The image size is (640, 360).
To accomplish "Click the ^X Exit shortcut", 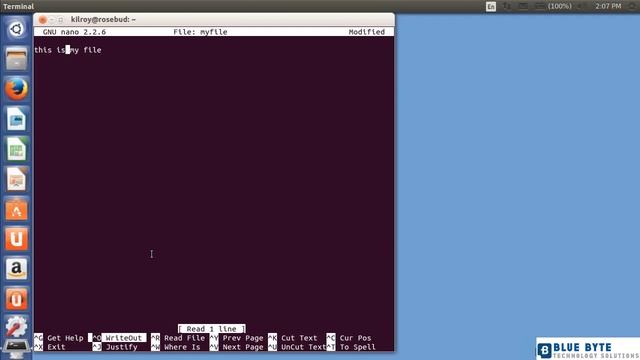I will 50,347.
